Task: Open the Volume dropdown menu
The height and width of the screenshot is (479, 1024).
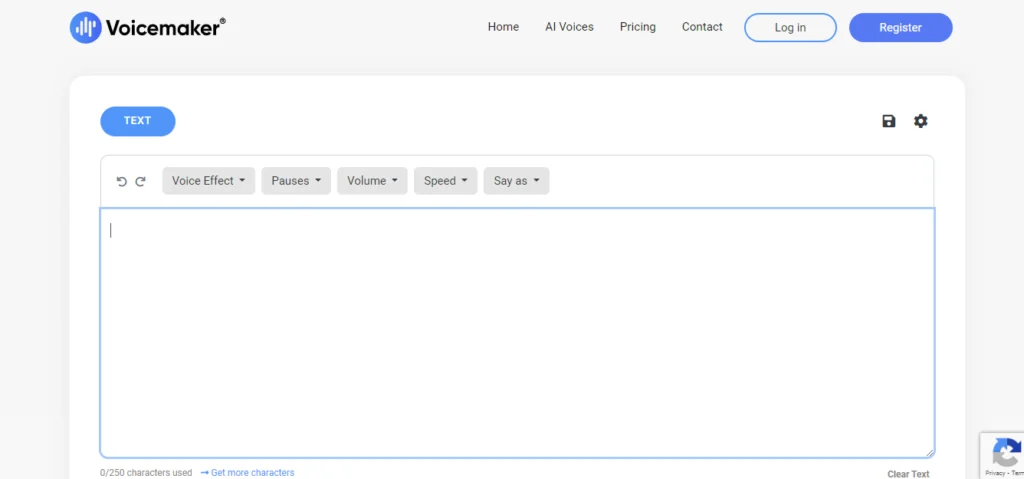Action: pos(372,181)
